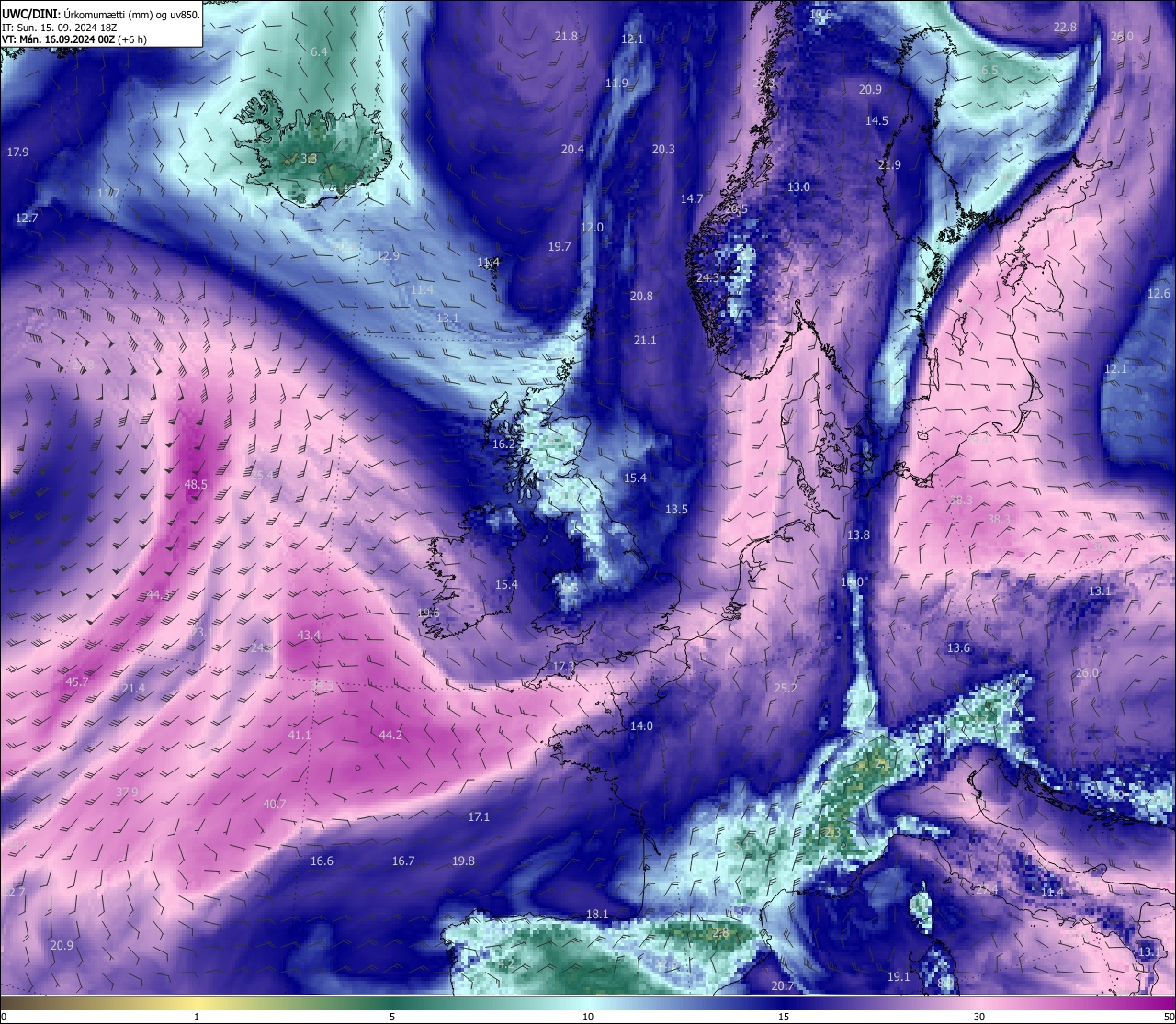Click the 21.4 value label

pos(133,688)
